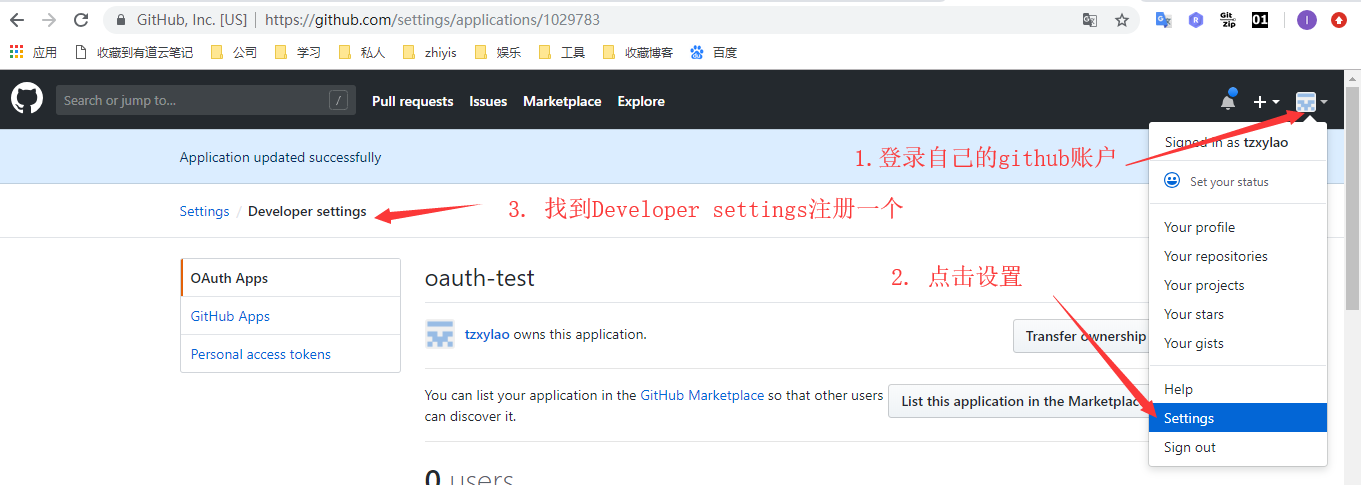Focus the Search or jump to field
Image resolution: width=1361 pixels, height=485 pixels.
[x=206, y=100]
